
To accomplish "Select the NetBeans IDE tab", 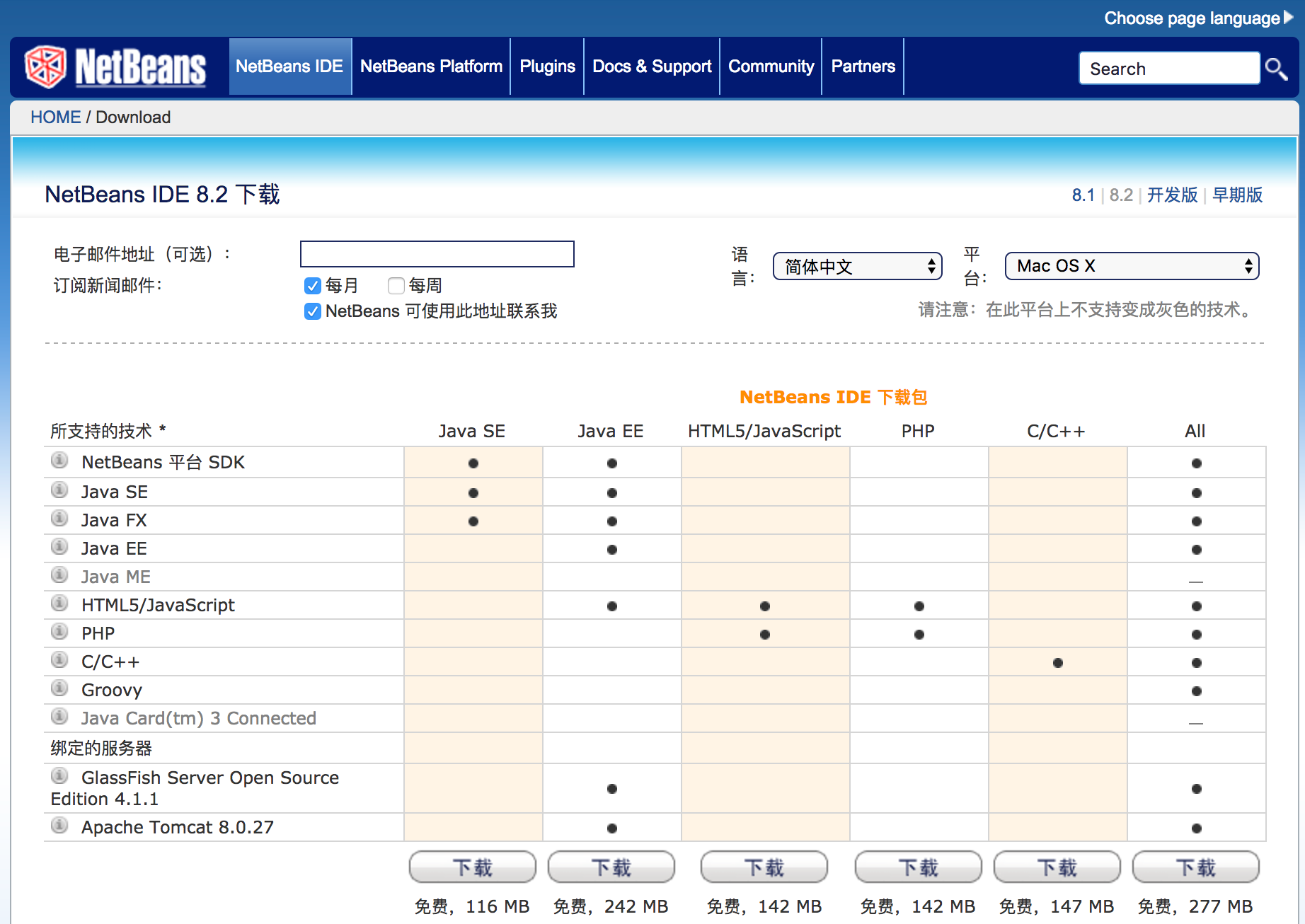I will point(290,67).
